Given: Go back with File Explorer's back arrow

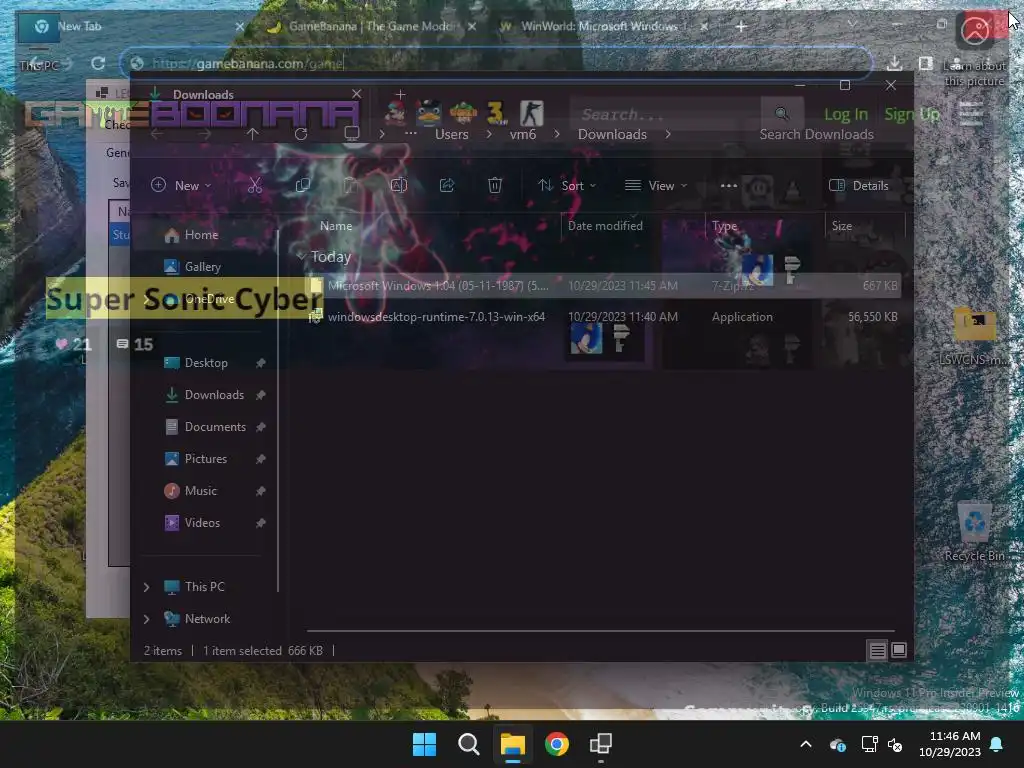Looking at the screenshot, I should (x=157, y=134).
